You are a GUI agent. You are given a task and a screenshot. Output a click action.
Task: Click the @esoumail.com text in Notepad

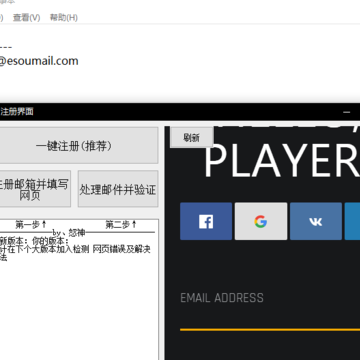pyautogui.click(x=38, y=61)
